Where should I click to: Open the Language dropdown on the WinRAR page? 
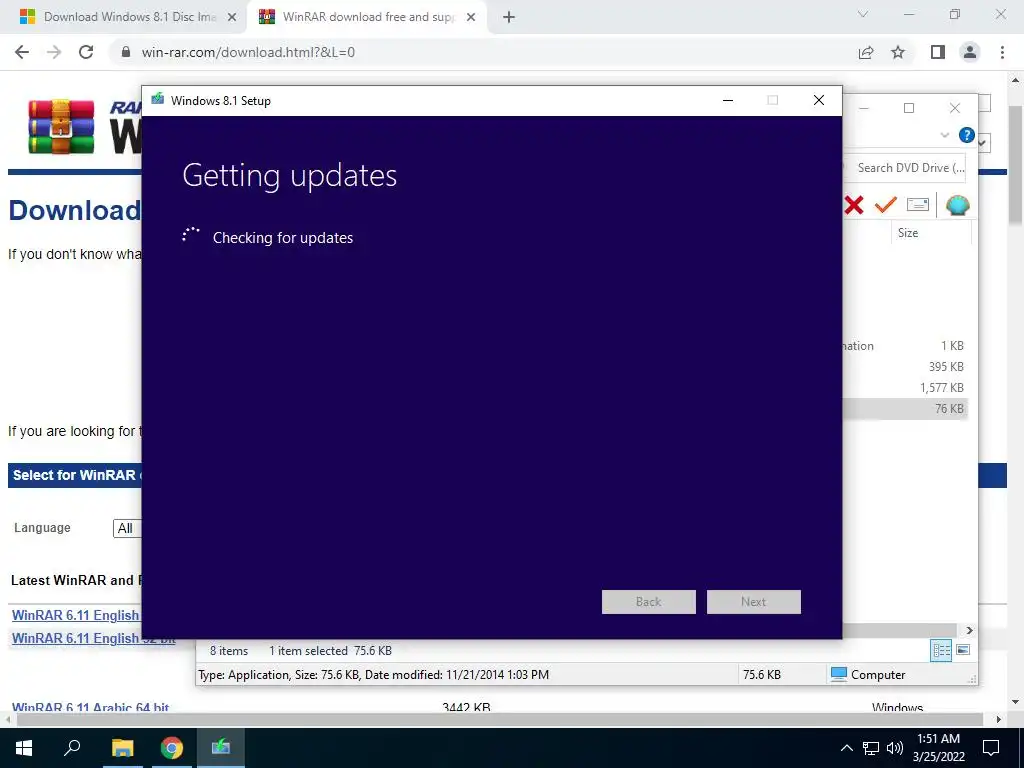pyautogui.click(x=127, y=528)
